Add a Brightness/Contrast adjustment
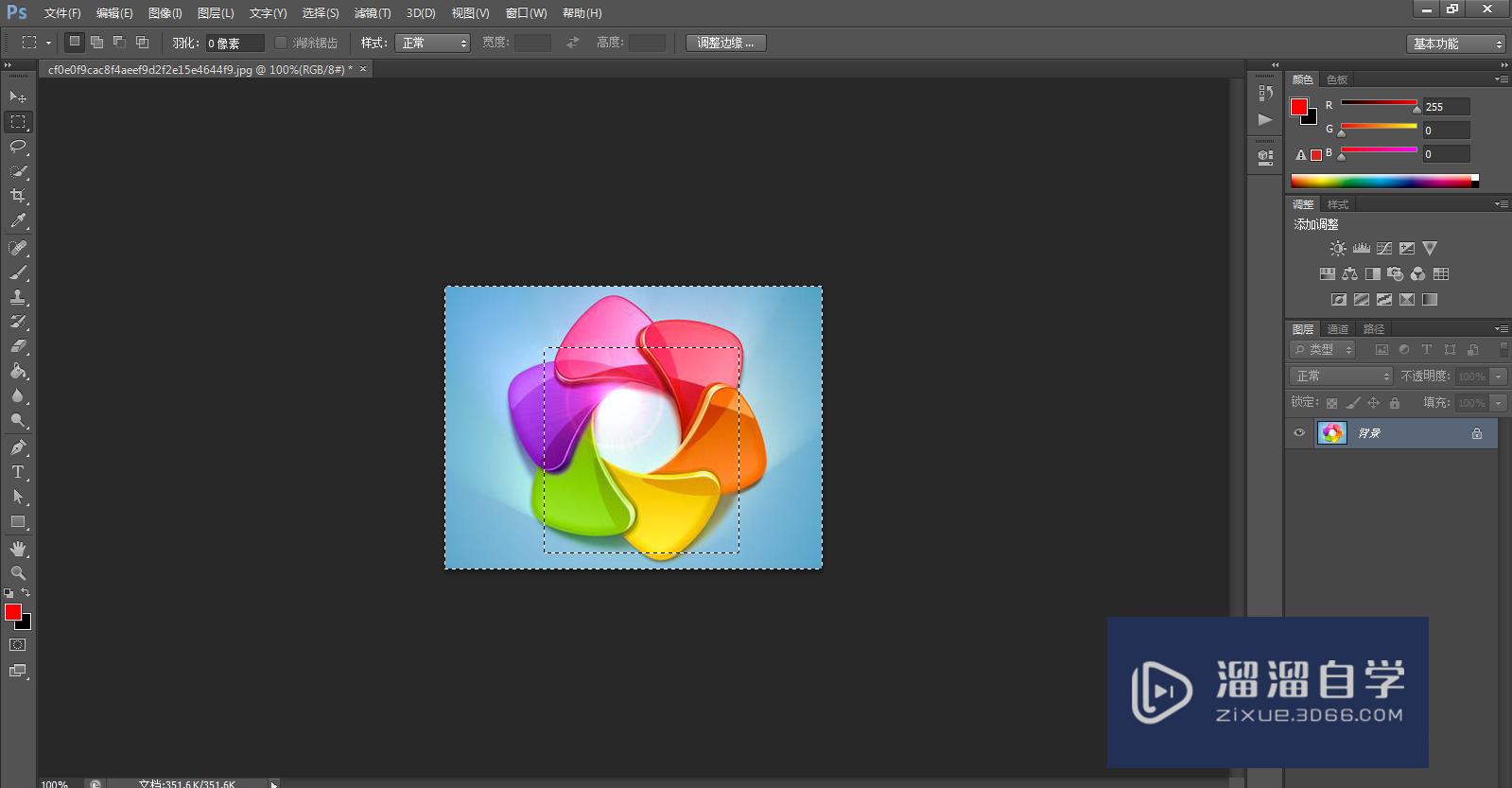1512x788 pixels. coord(1338,249)
